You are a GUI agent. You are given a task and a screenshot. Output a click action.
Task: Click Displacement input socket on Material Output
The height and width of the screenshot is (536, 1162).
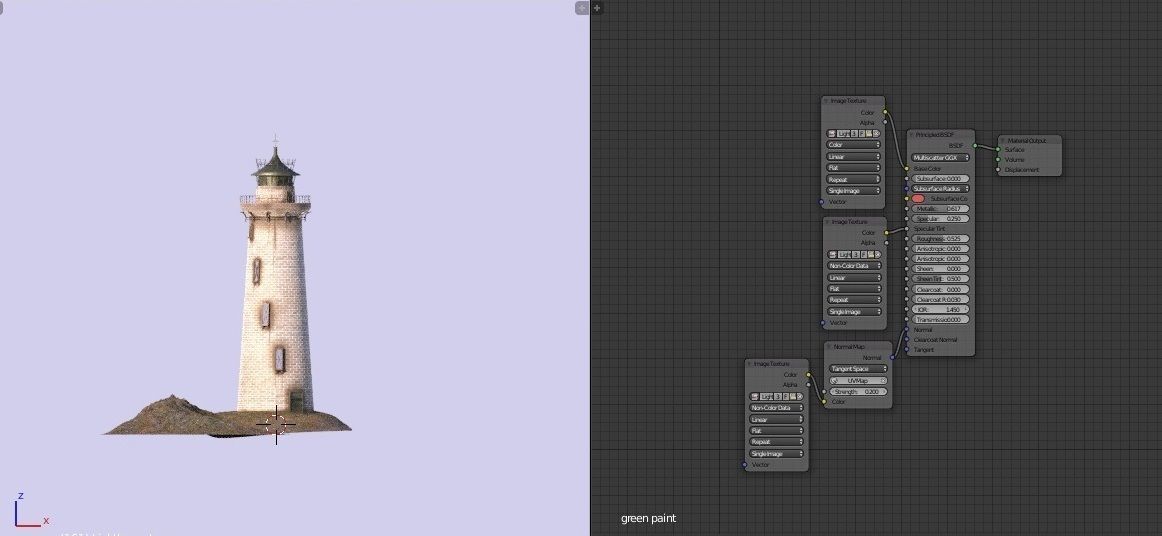998,170
